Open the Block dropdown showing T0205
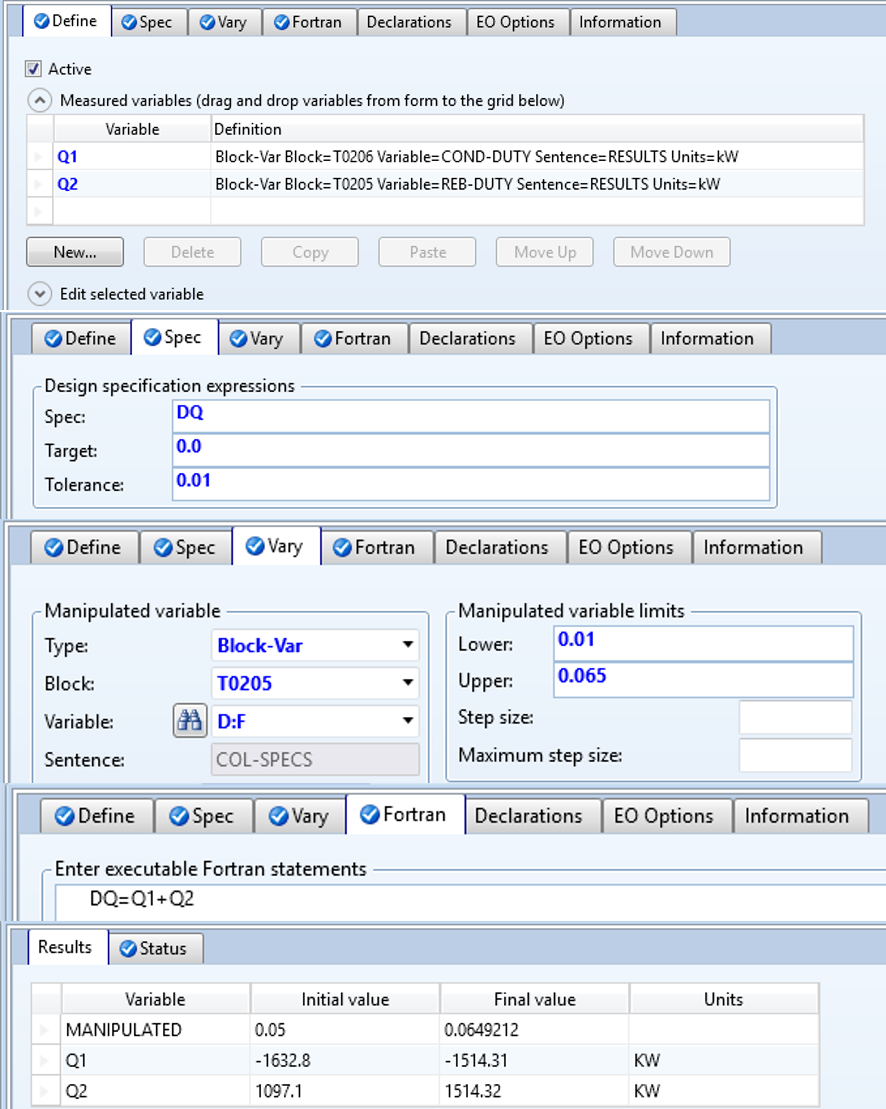Screen dimensions: 886x1109 click(315, 683)
